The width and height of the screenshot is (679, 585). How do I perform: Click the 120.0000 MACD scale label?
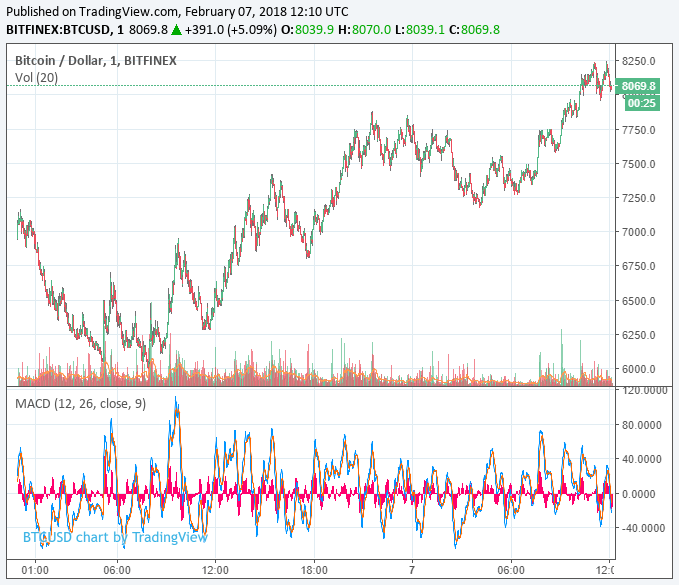[642, 391]
